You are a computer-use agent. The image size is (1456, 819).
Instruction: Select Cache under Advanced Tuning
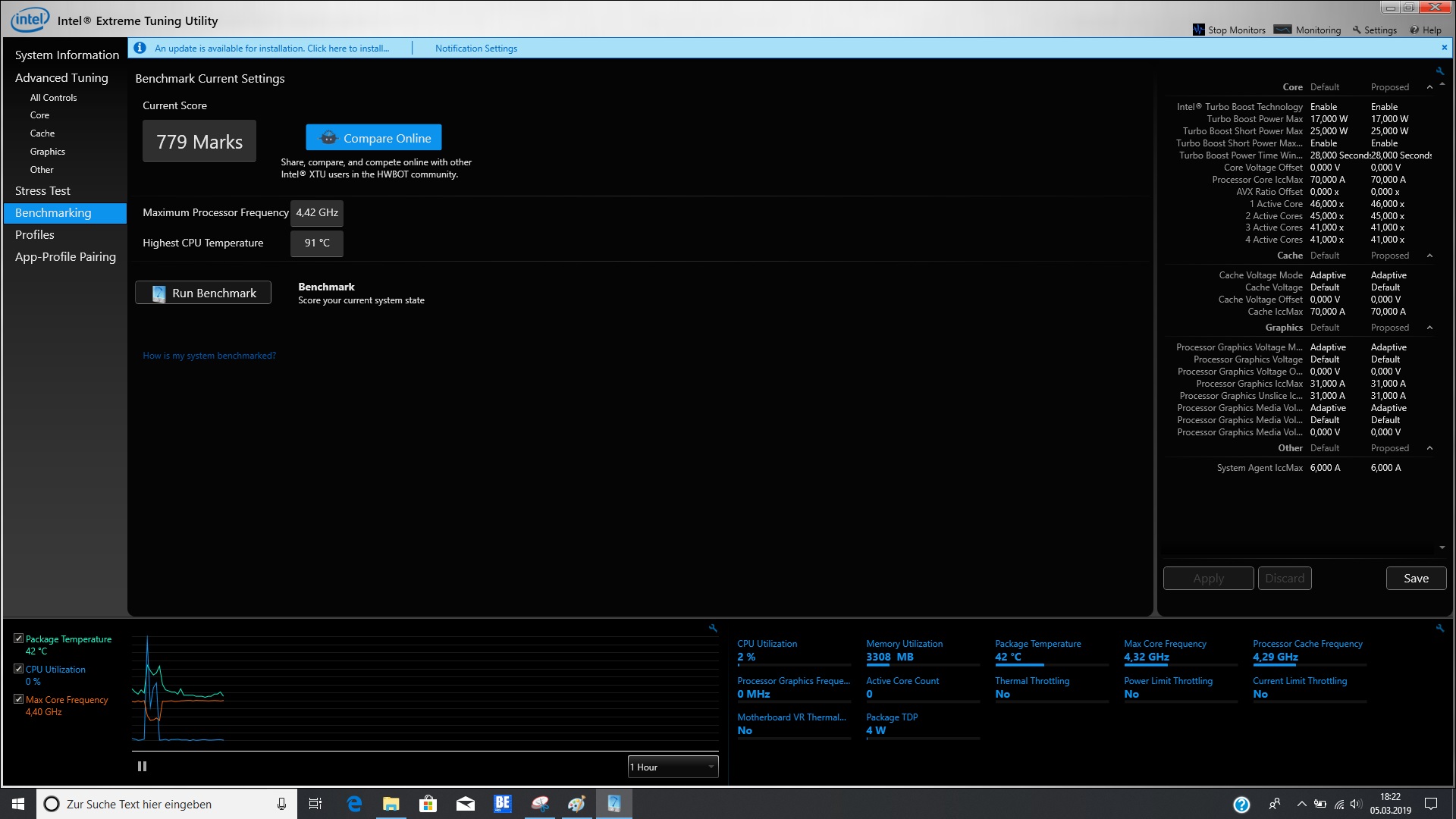click(42, 133)
